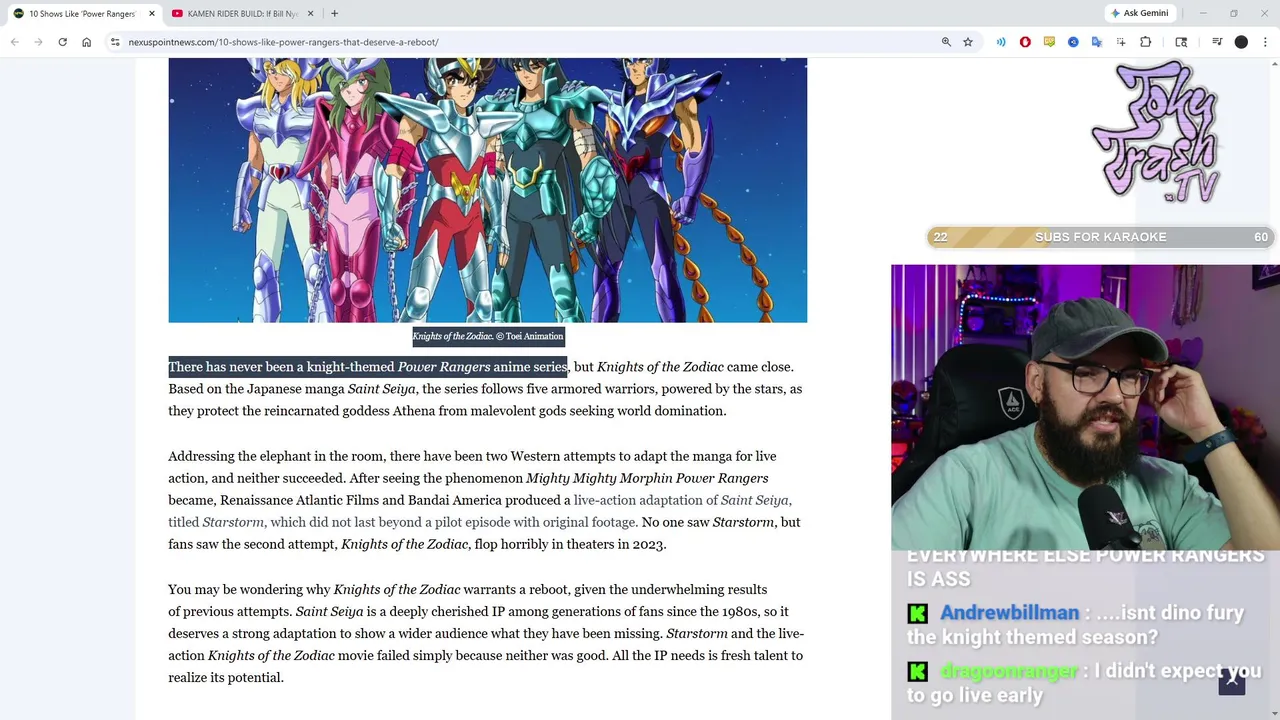1280x720 pixels.
Task: Open the media controls icon
Action: (1217, 42)
